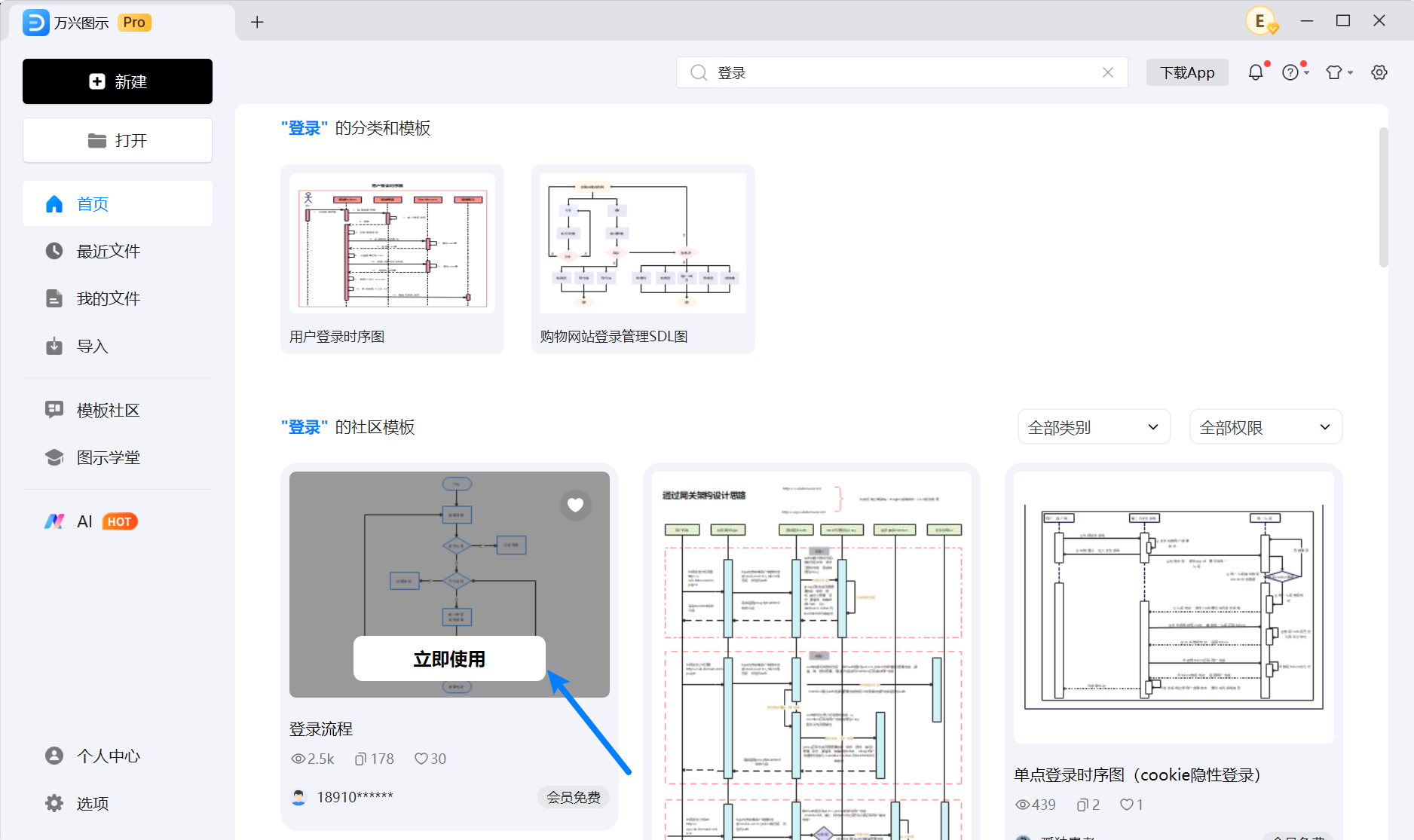Click the AI logo icon

[54, 521]
